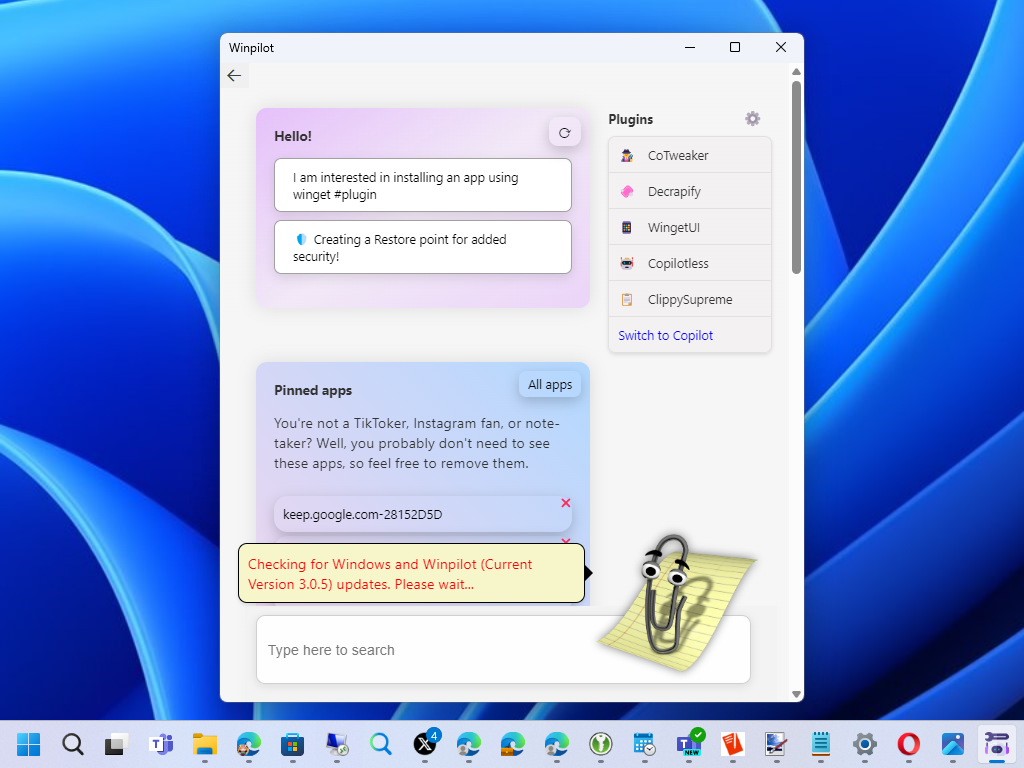Image resolution: width=1024 pixels, height=768 pixels.
Task: Open the Windows Start menu
Action: coord(28,744)
